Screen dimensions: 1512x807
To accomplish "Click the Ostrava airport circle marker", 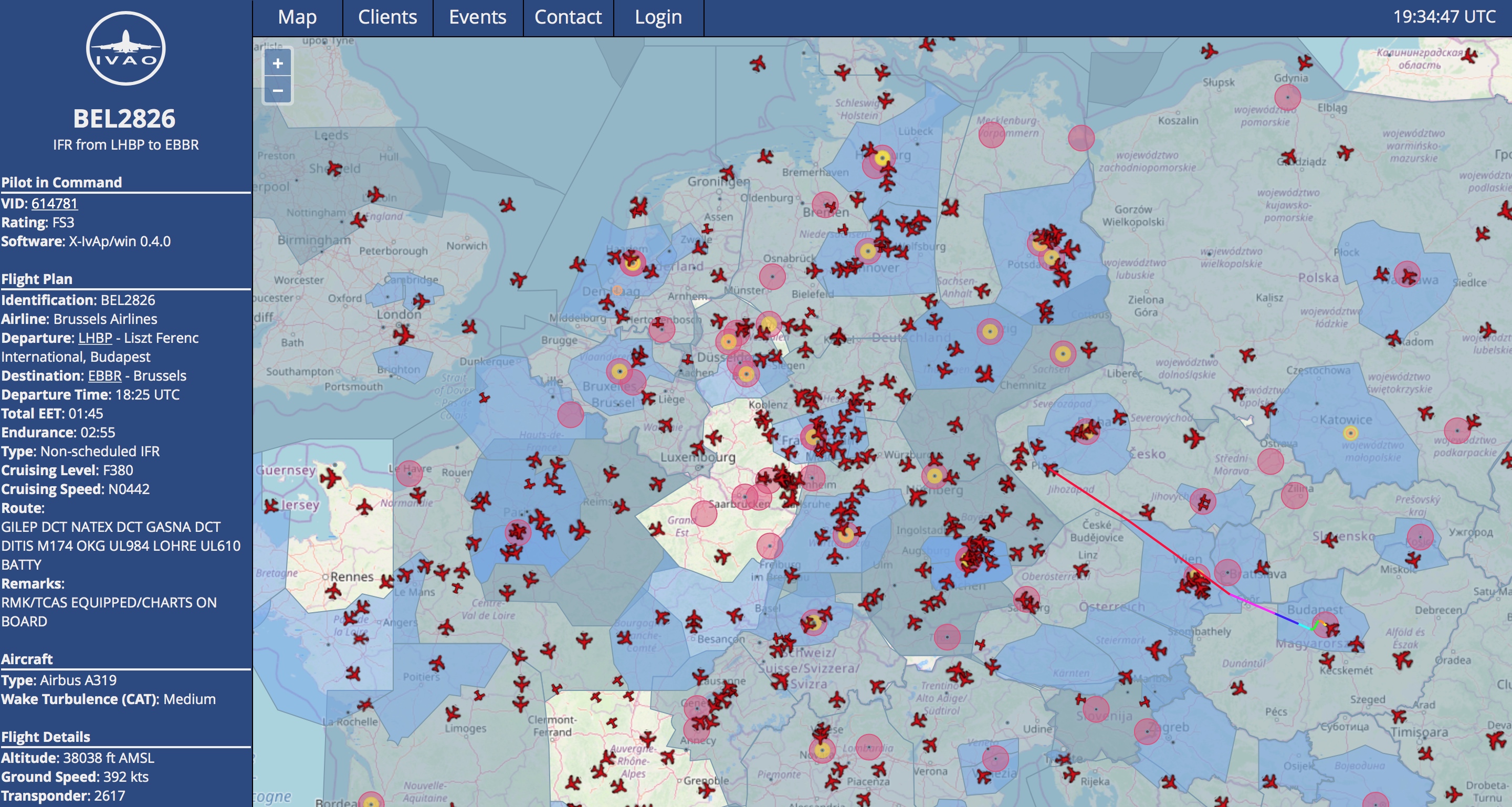I will 1270,462.
